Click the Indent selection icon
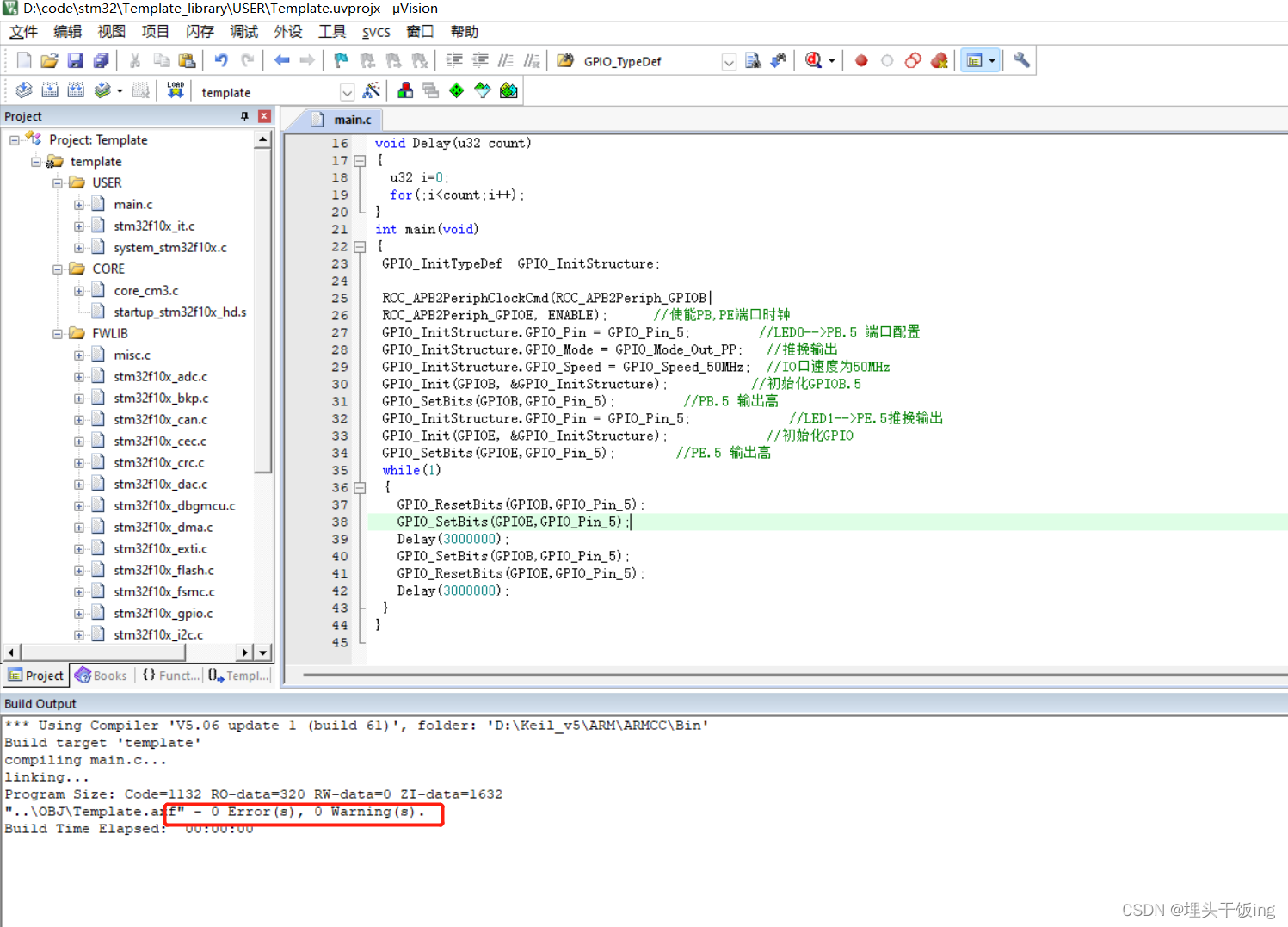 pyautogui.click(x=454, y=60)
